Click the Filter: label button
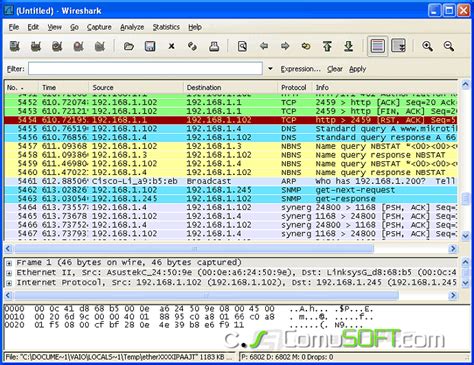This screenshot has height=365, width=474. pyautogui.click(x=16, y=69)
